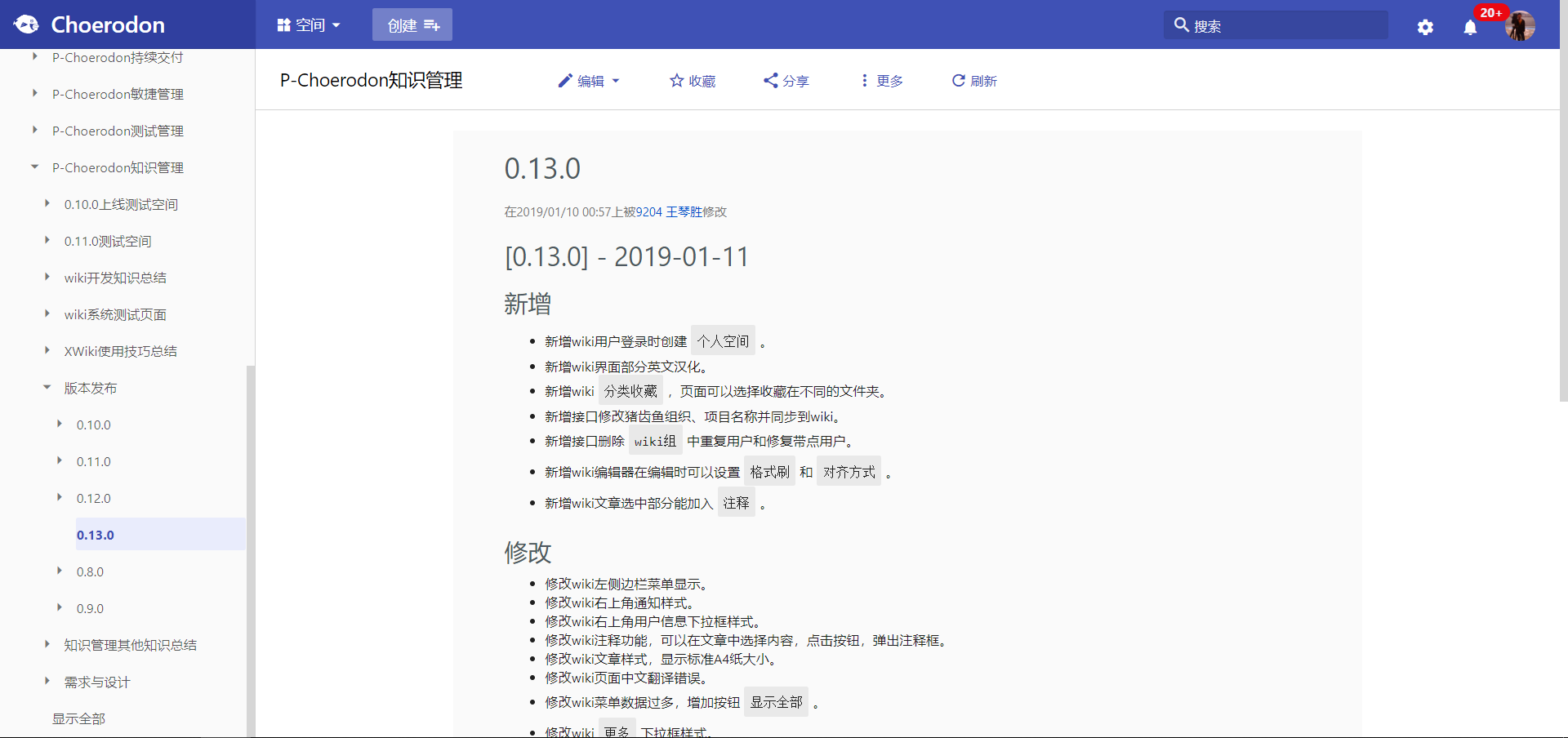This screenshot has height=738, width=1568.
Task: Collapse P-Choerodon知识管理 tree arrow
Action: click(x=34, y=167)
